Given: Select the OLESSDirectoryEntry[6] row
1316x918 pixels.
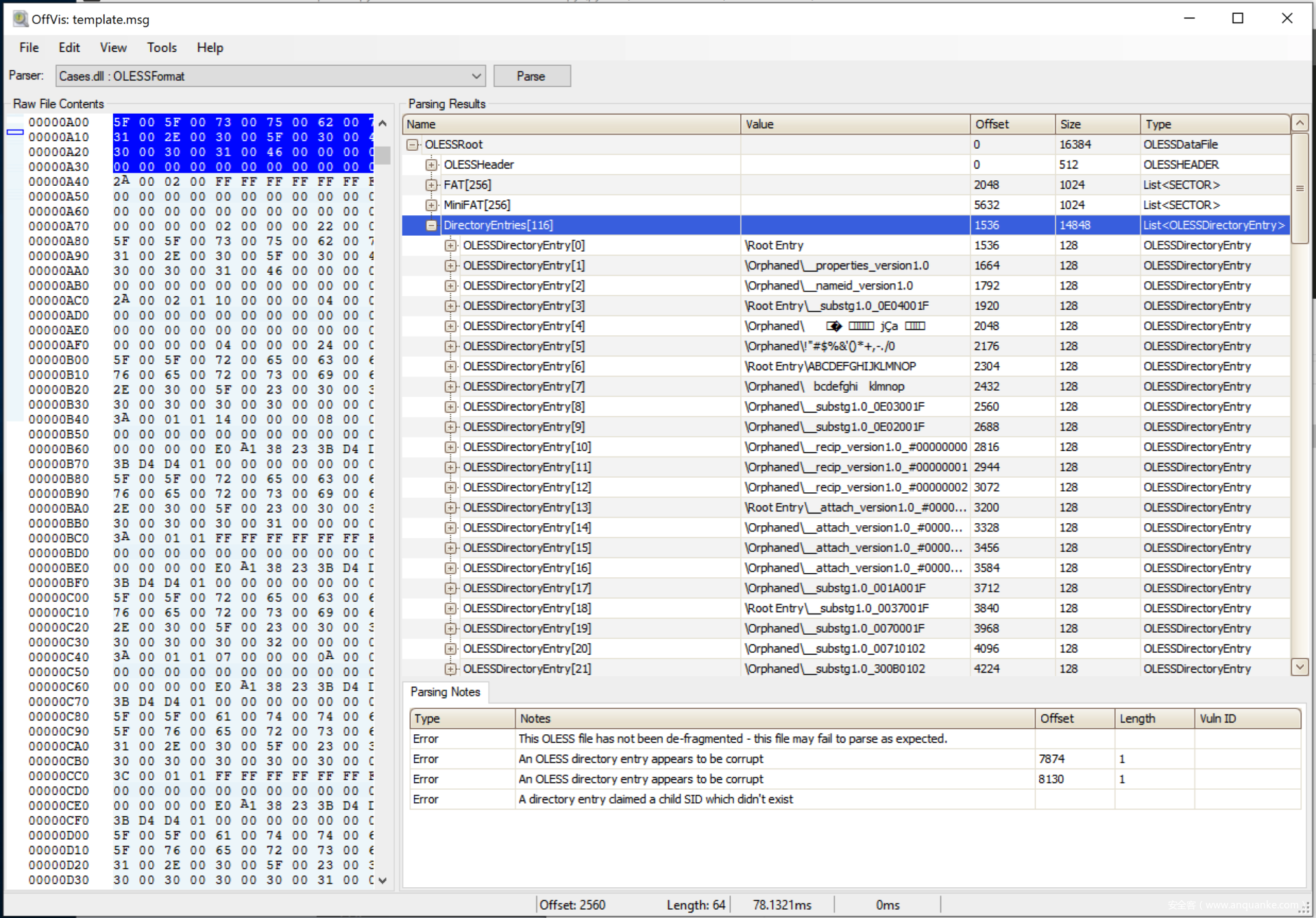Looking at the screenshot, I should pyautogui.click(x=524, y=366).
